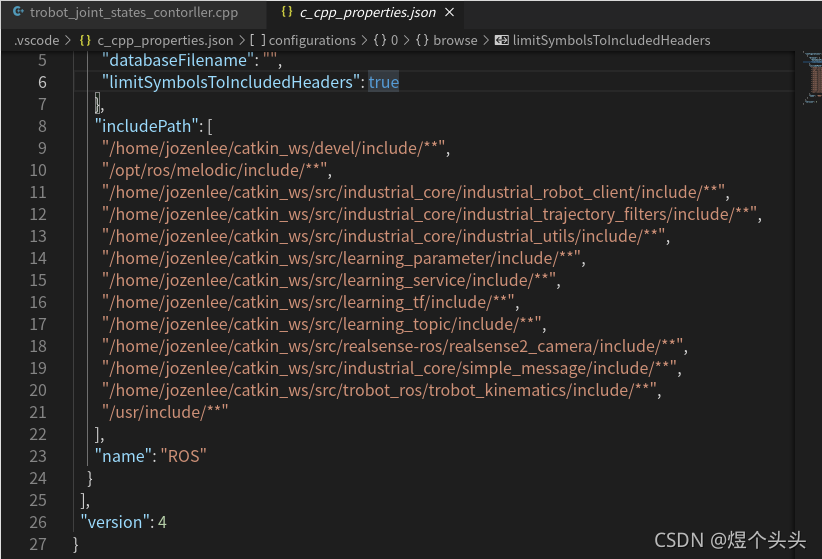Click the learning_parameter include path
This screenshot has width=822, height=559.
341,259
